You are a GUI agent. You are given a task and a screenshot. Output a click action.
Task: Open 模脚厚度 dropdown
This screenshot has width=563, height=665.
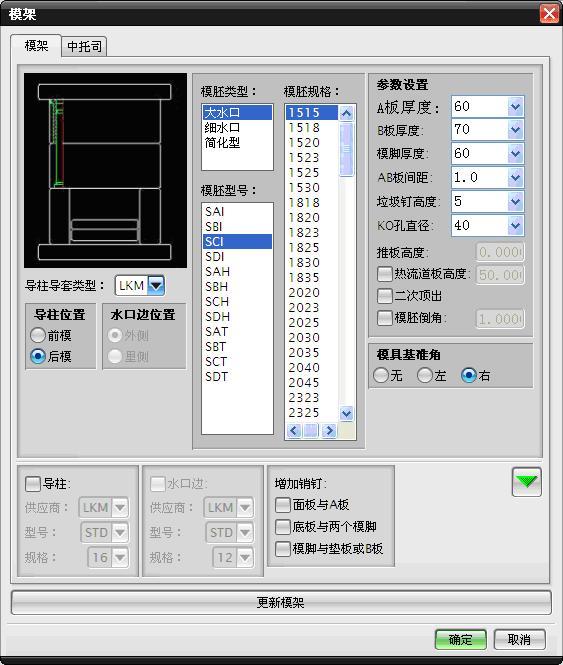[515, 153]
